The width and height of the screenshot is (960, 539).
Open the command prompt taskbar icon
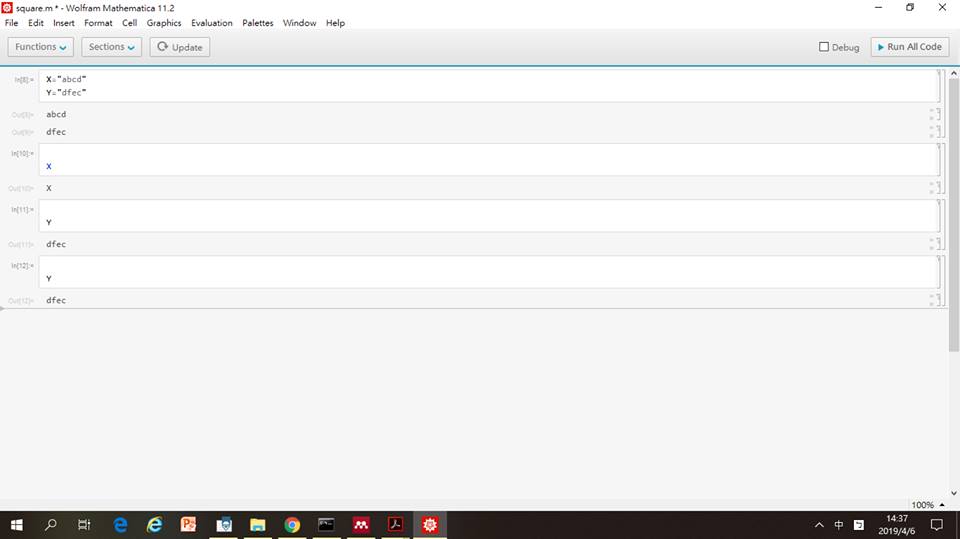pos(326,525)
